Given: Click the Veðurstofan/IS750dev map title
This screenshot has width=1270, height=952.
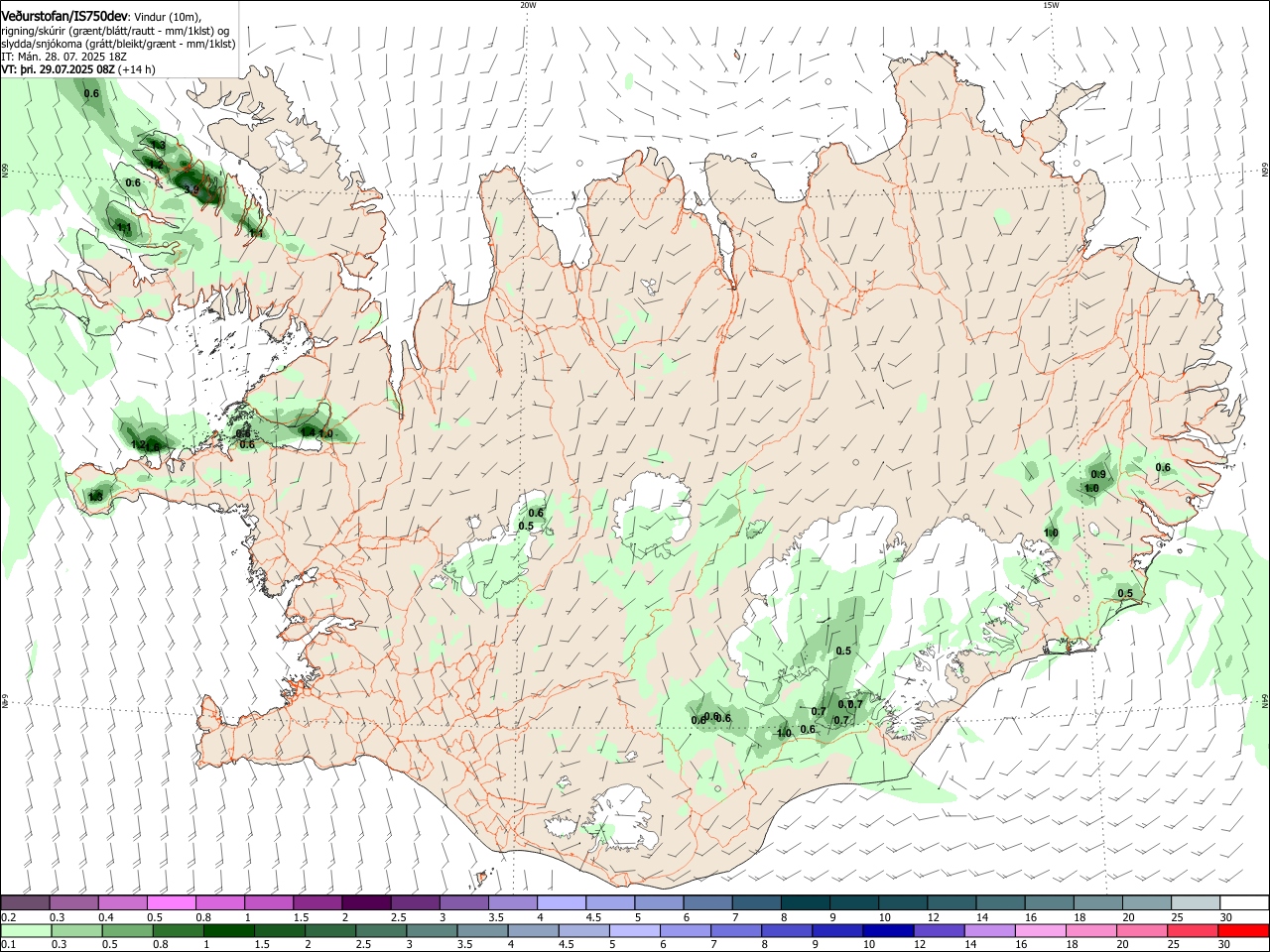Looking at the screenshot, I should 64,15.
